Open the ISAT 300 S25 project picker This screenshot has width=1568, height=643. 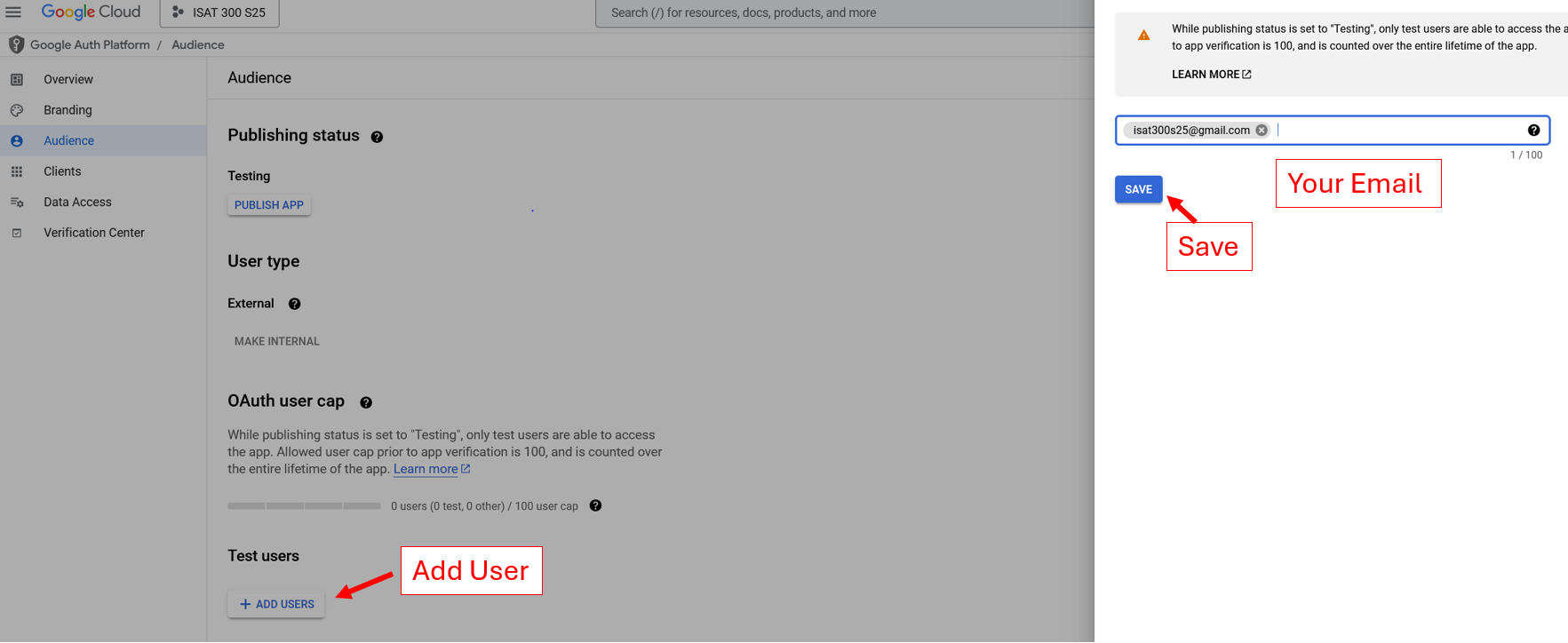click(x=219, y=12)
